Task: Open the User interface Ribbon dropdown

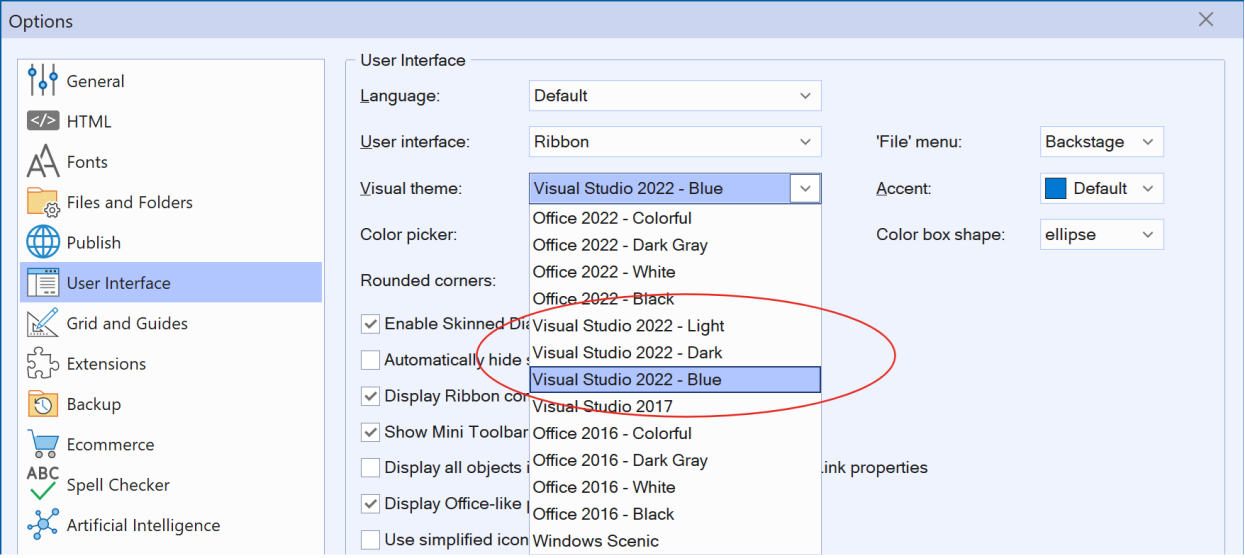Action: click(x=675, y=142)
